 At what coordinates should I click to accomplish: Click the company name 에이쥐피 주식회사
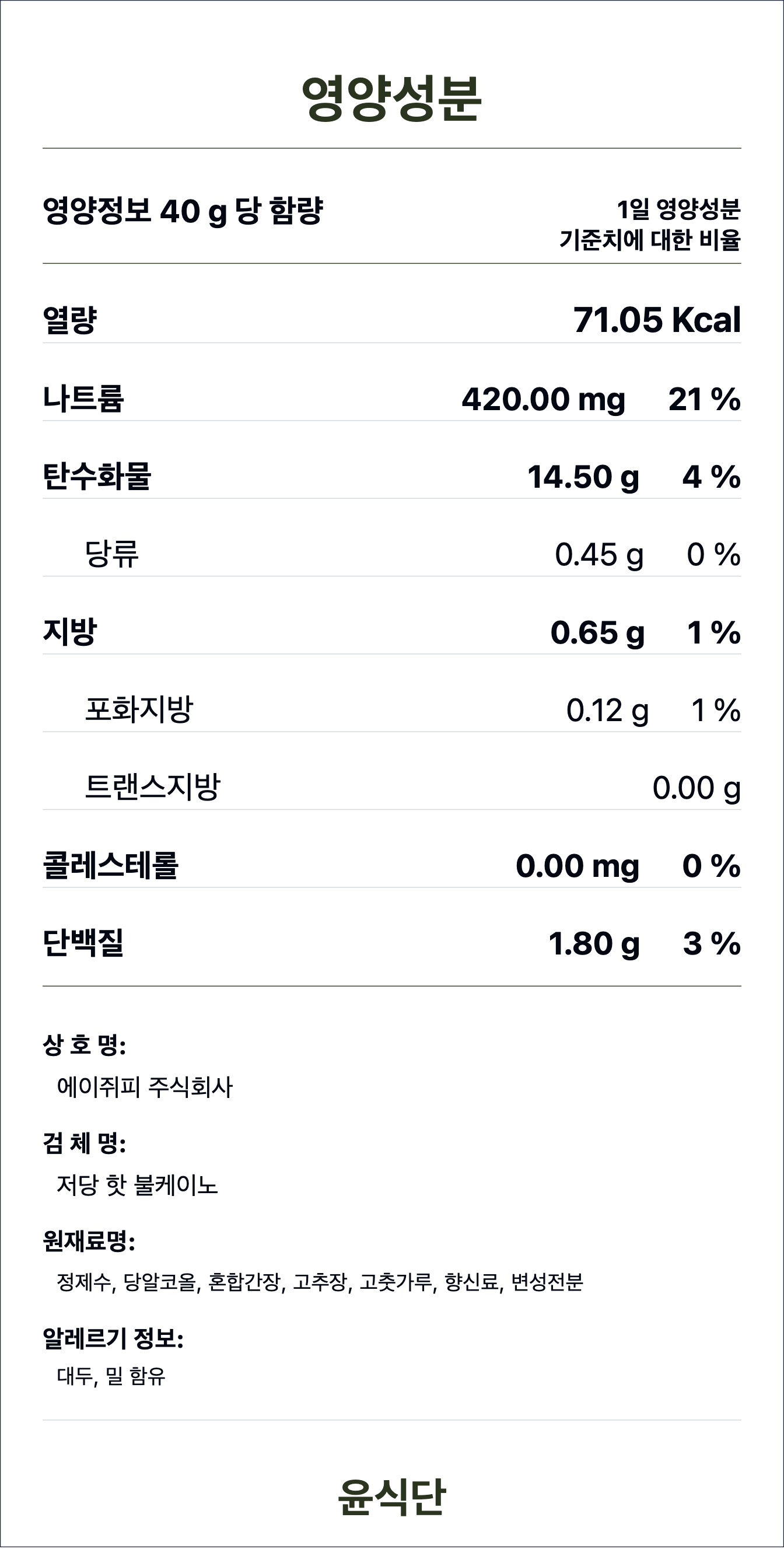pos(144,1086)
